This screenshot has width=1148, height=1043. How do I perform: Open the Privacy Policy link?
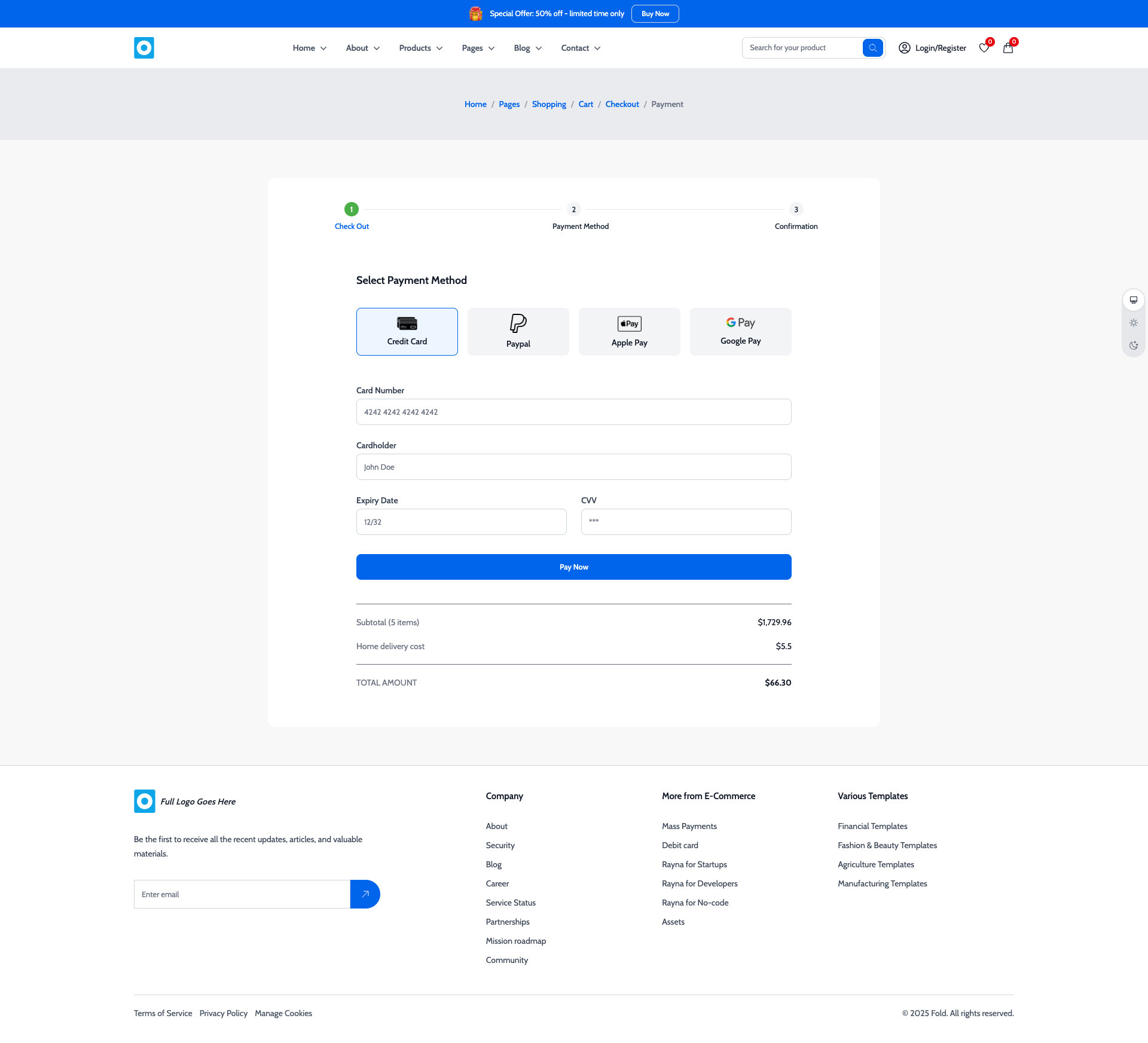point(223,1013)
